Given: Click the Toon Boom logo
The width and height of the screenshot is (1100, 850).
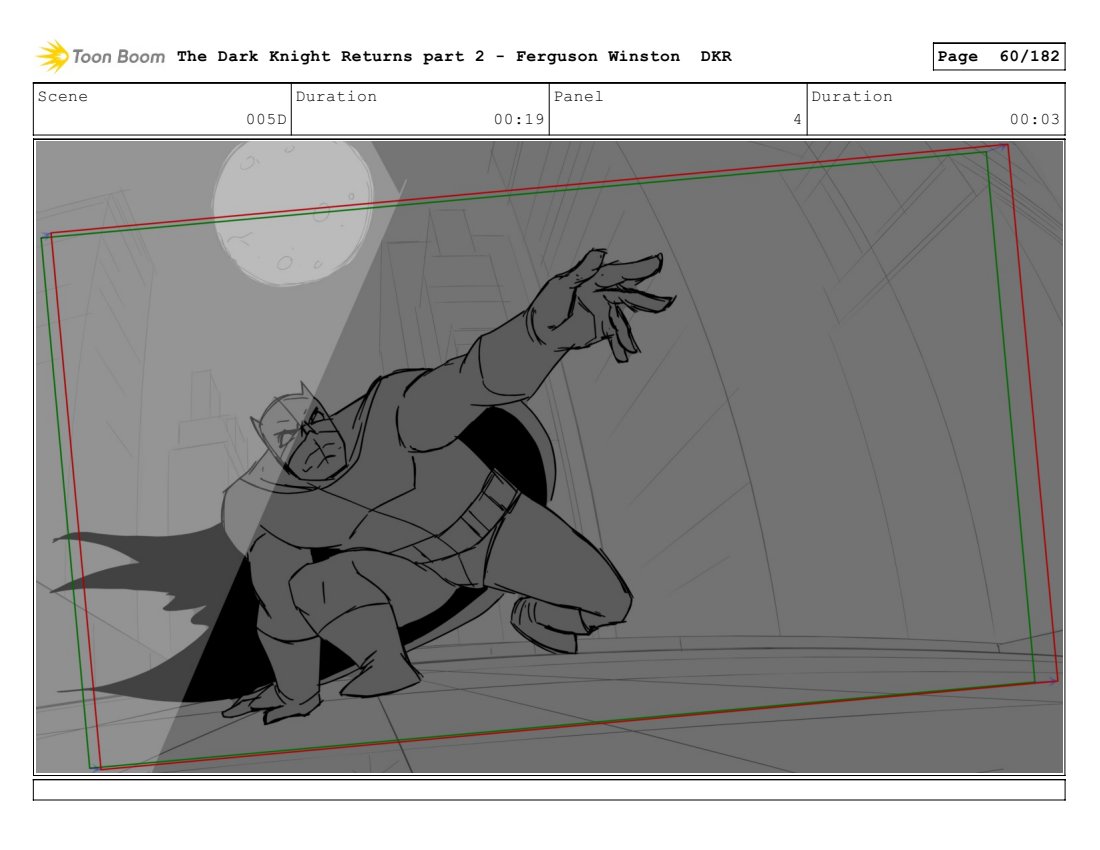Looking at the screenshot, I should 101,56.
